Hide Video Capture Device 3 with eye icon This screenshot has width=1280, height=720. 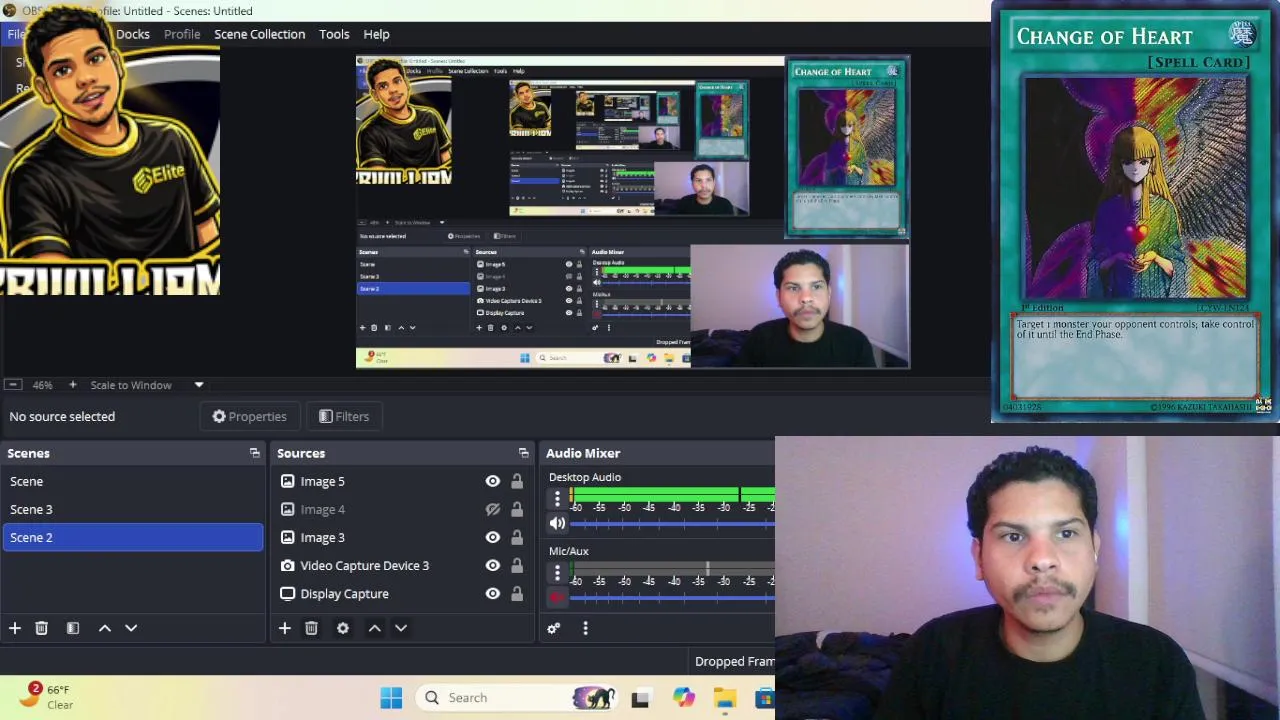click(492, 565)
